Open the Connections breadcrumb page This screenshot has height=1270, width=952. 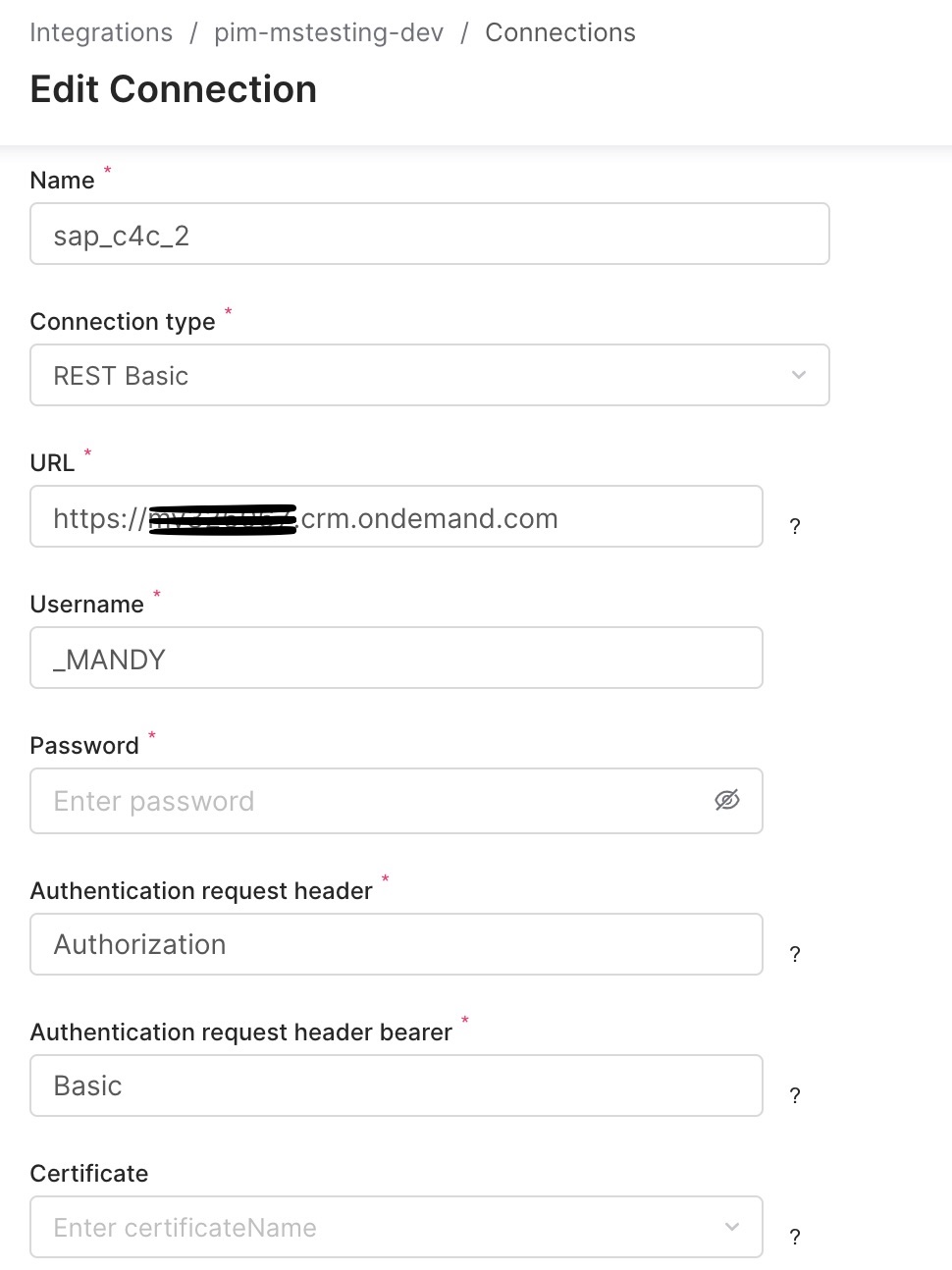coord(559,32)
